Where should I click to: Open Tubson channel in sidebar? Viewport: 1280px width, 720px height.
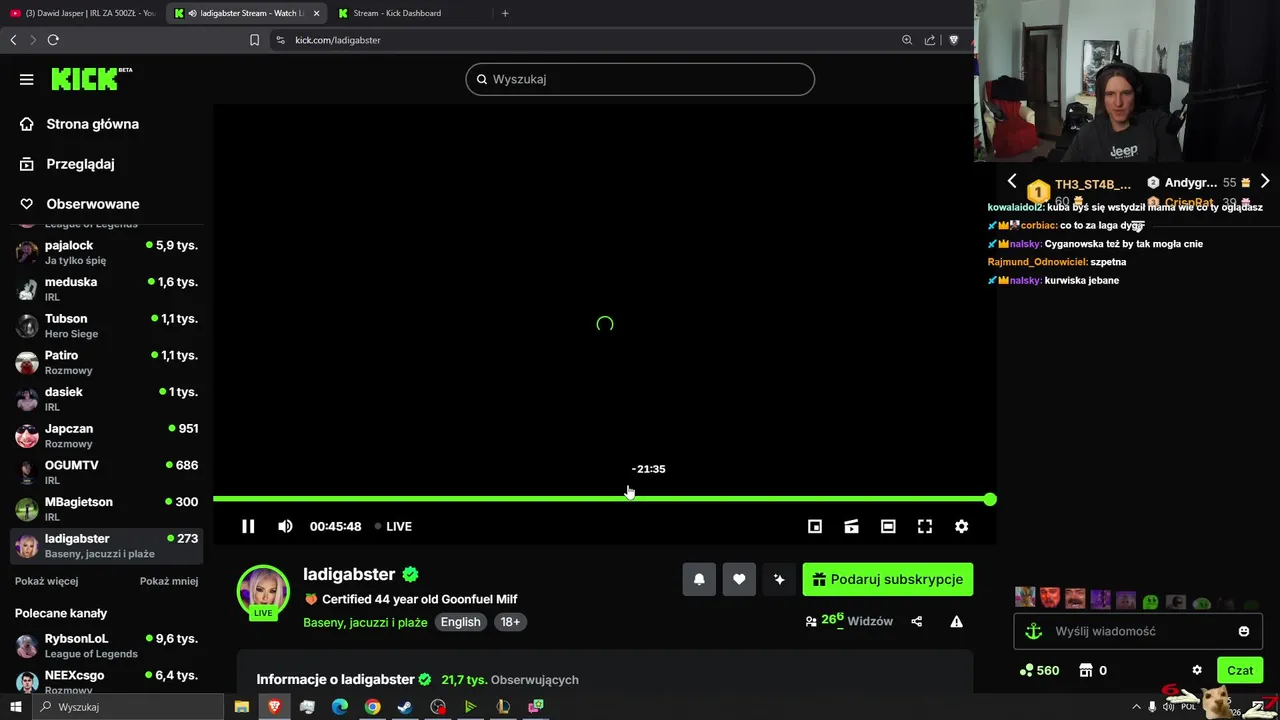coord(106,326)
